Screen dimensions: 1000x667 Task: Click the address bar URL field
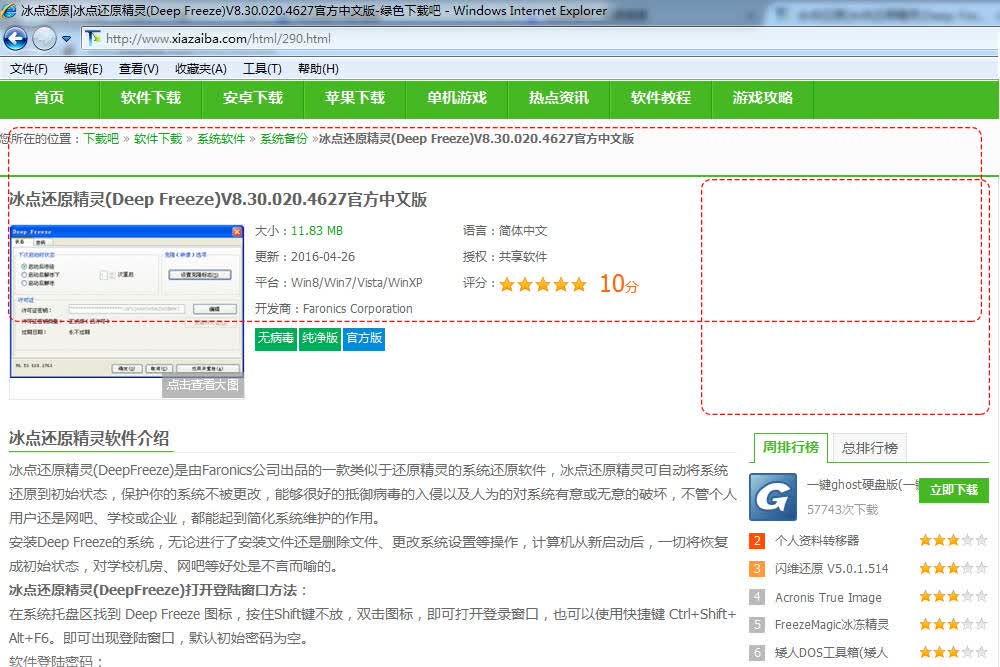pos(536,39)
